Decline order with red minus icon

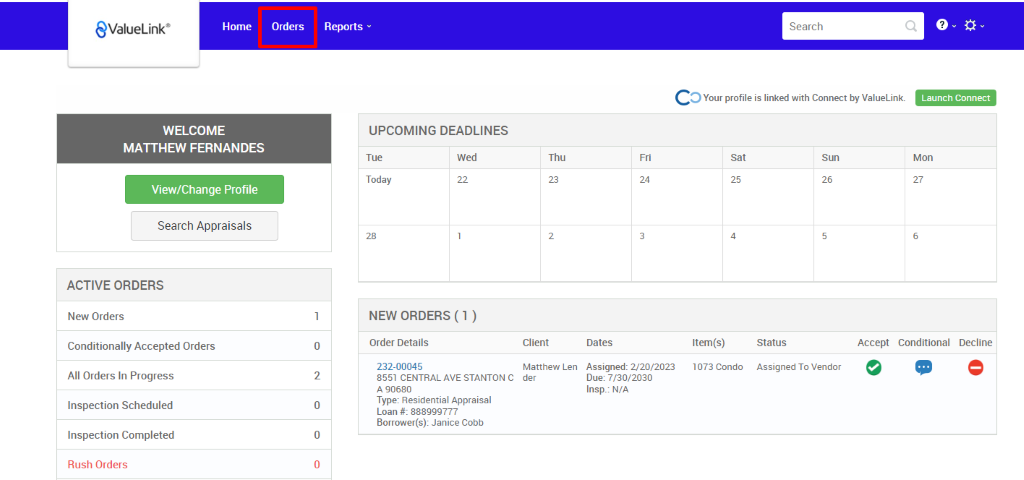[x=975, y=368]
